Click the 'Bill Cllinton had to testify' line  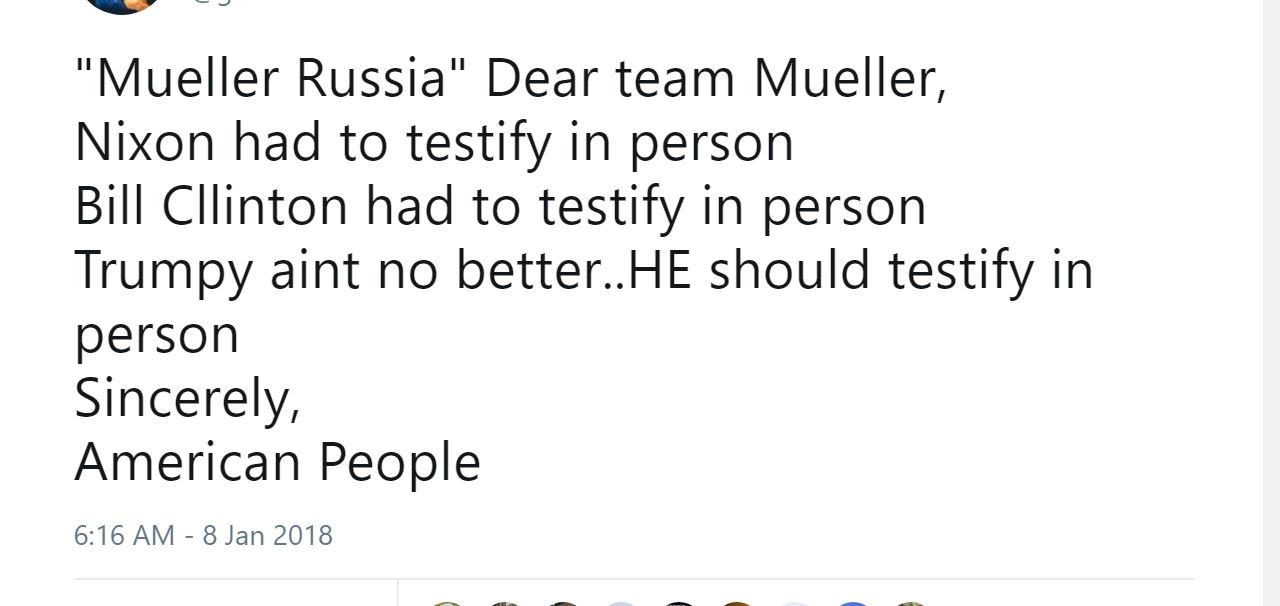[x=500, y=208]
